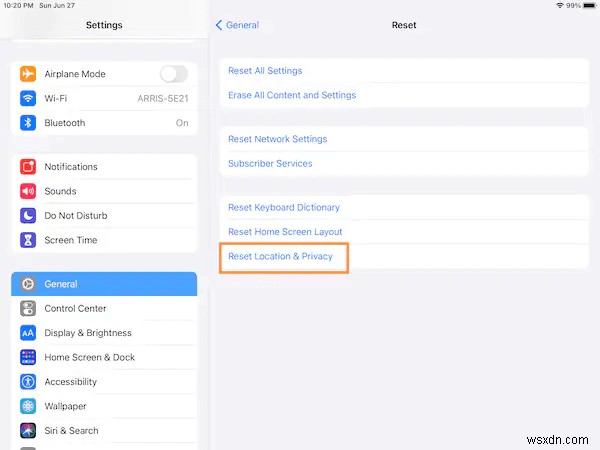Open Bluetooth settings row
This screenshot has width=600, height=450.
click(x=104, y=122)
